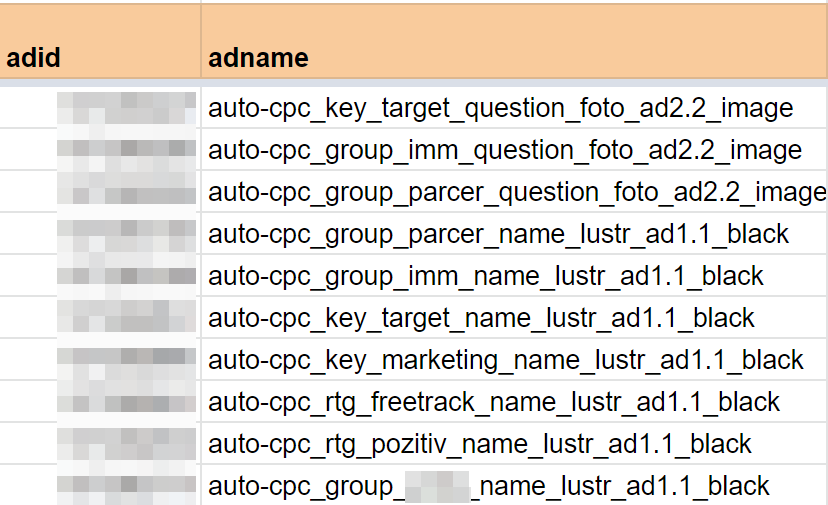The image size is (828, 505).
Task: Select the adname column header cell
Action: click(x=514, y=58)
